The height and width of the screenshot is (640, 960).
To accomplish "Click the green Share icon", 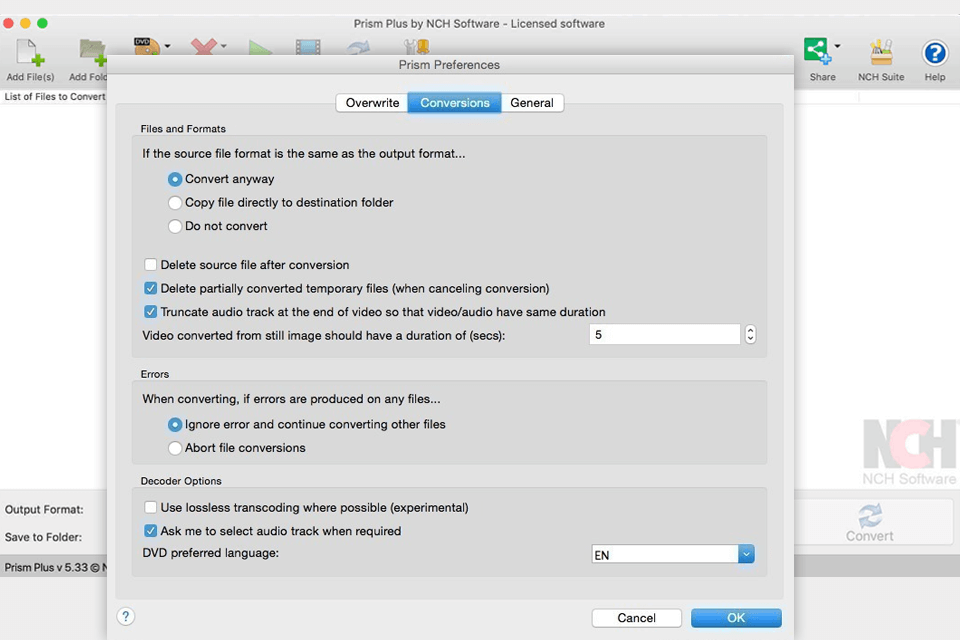I will coord(817,52).
